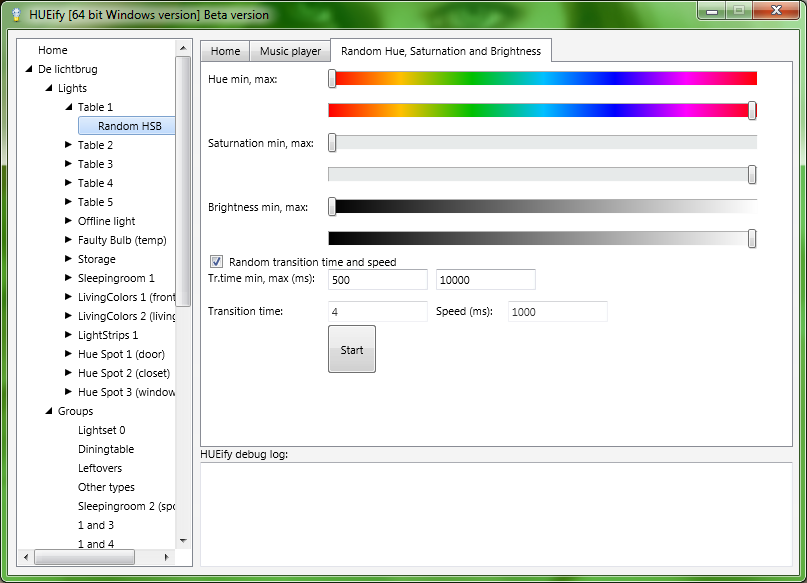The image size is (807, 583).
Task: Select the Random HSB tree item
Action: pyautogui.click(x=127, y=126)
